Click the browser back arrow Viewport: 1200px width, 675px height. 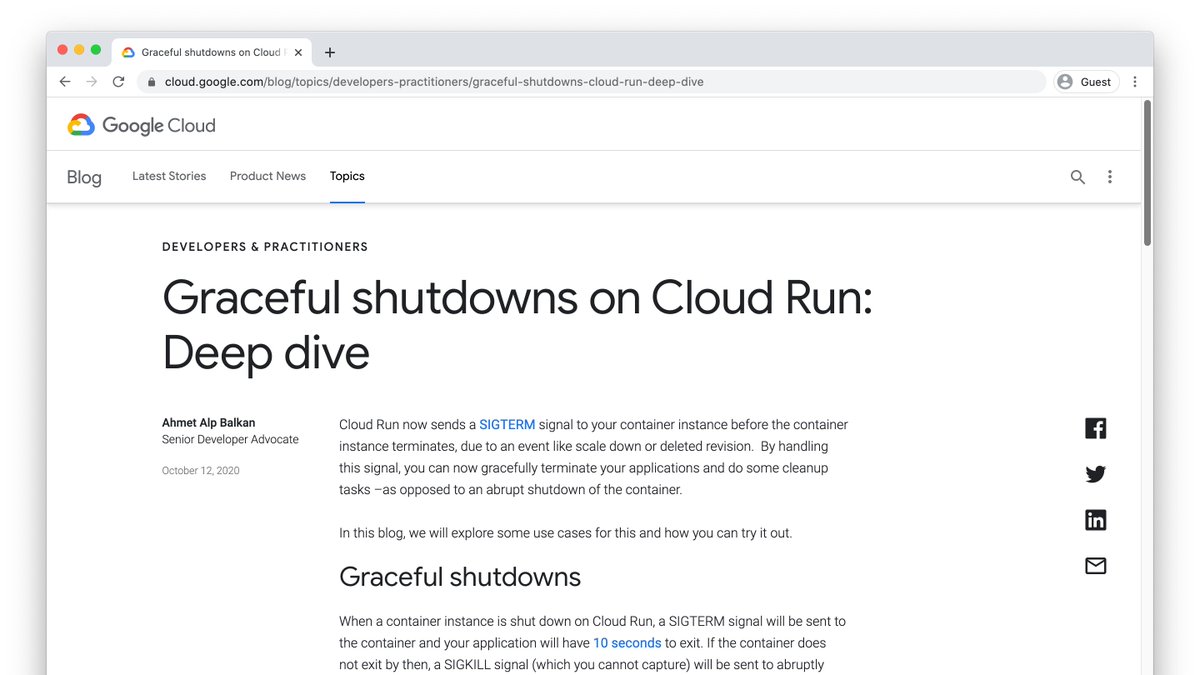[65, 82]
